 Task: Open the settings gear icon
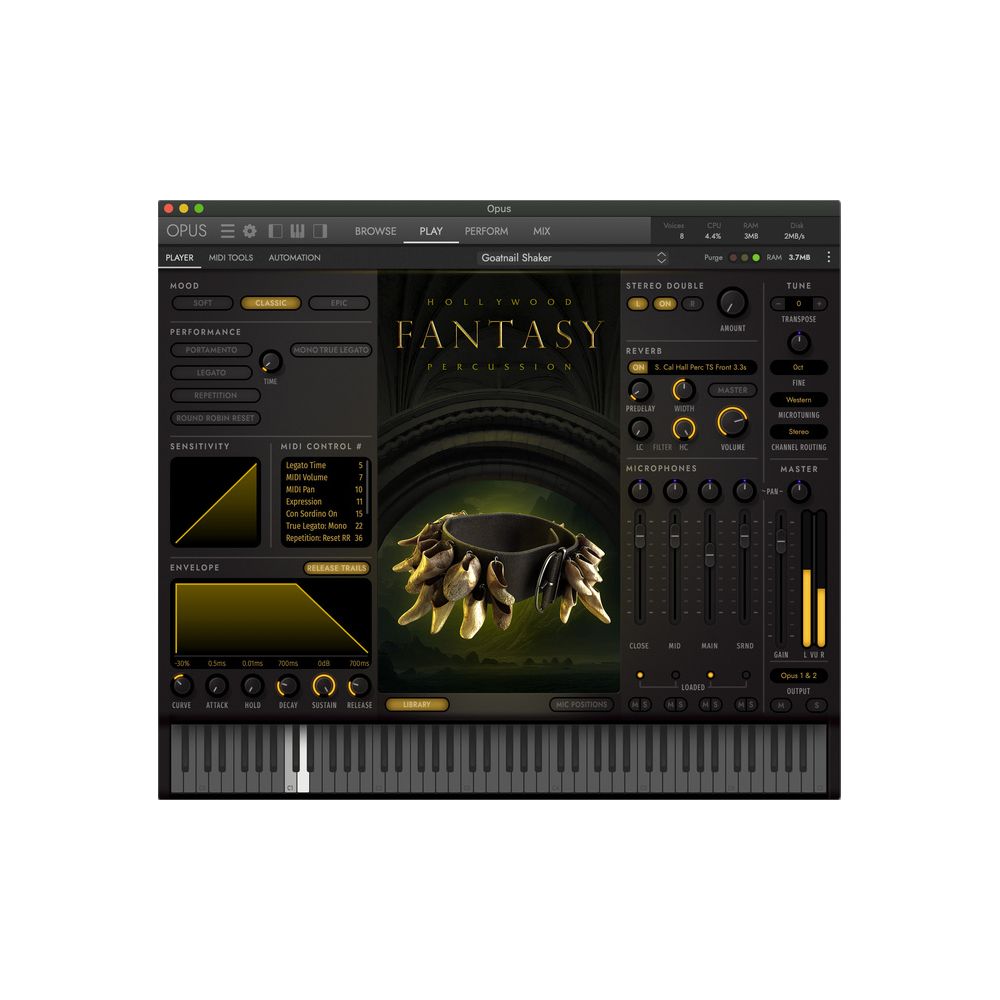[x=248, y=230]
